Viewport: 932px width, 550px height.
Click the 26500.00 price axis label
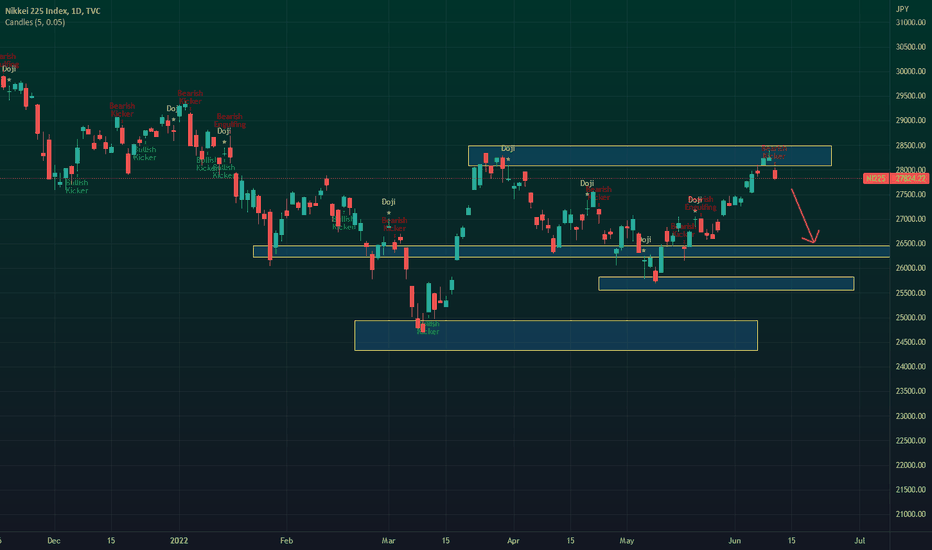pos(911,244)
